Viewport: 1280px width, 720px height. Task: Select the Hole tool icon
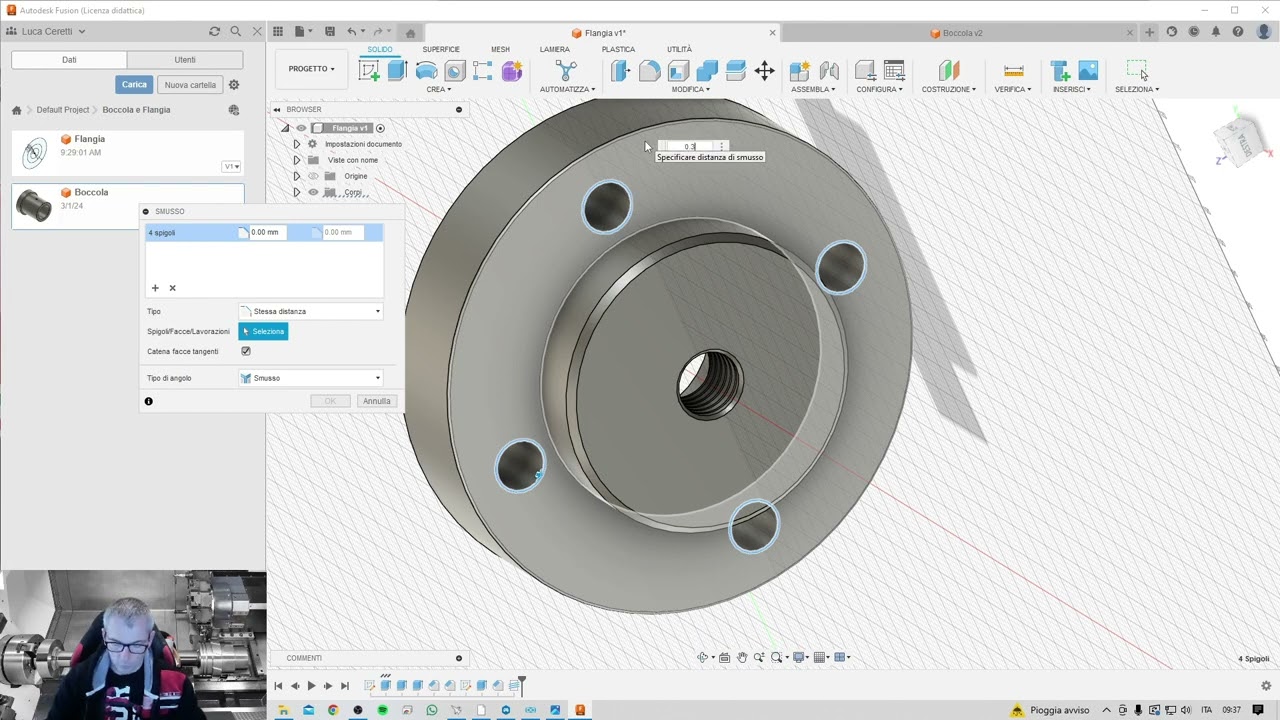[454, 70]
